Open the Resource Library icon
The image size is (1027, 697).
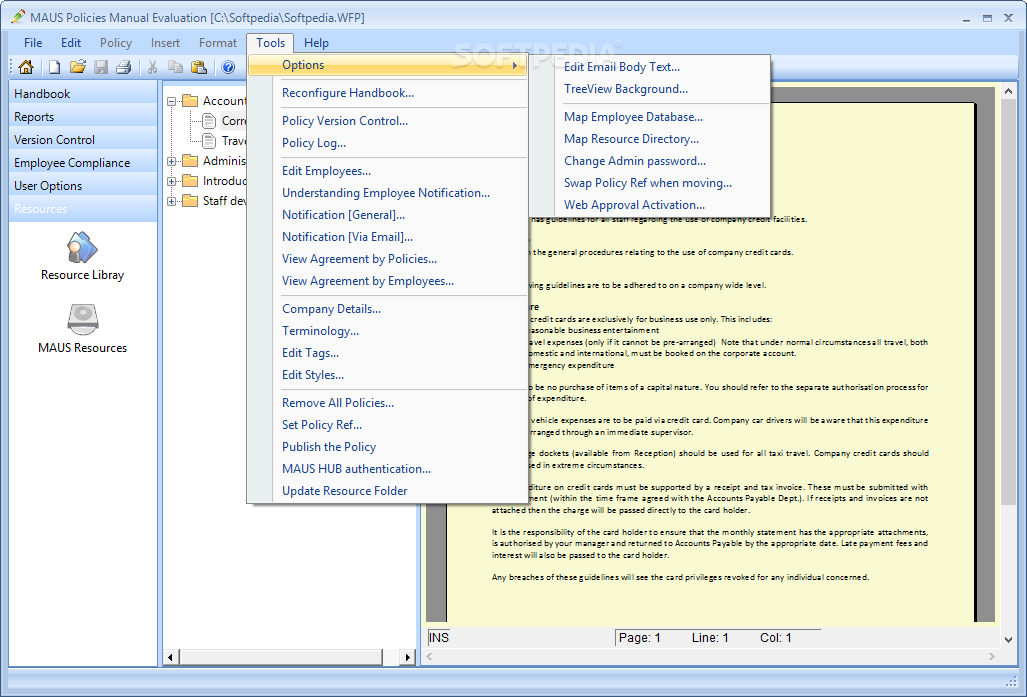[x=83, y=248]
